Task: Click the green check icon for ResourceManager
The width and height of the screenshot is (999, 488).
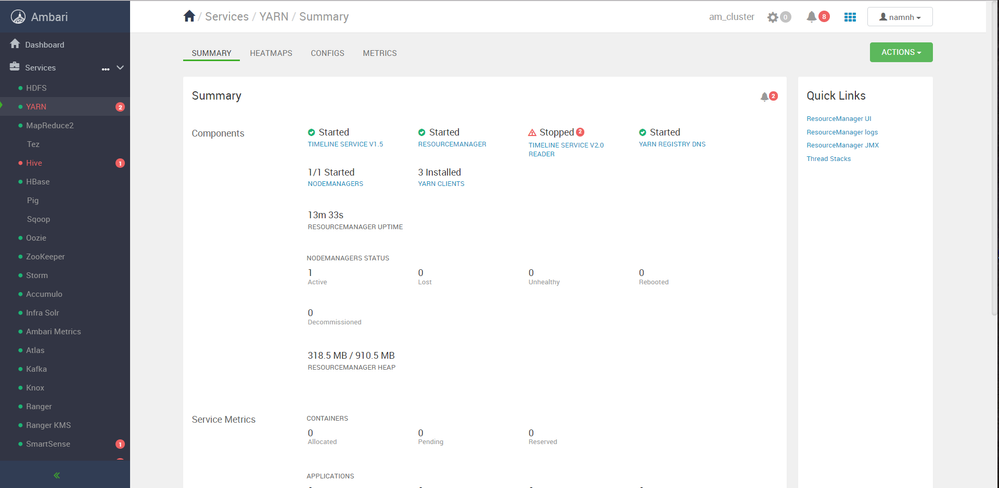Action: click(422, 133)
